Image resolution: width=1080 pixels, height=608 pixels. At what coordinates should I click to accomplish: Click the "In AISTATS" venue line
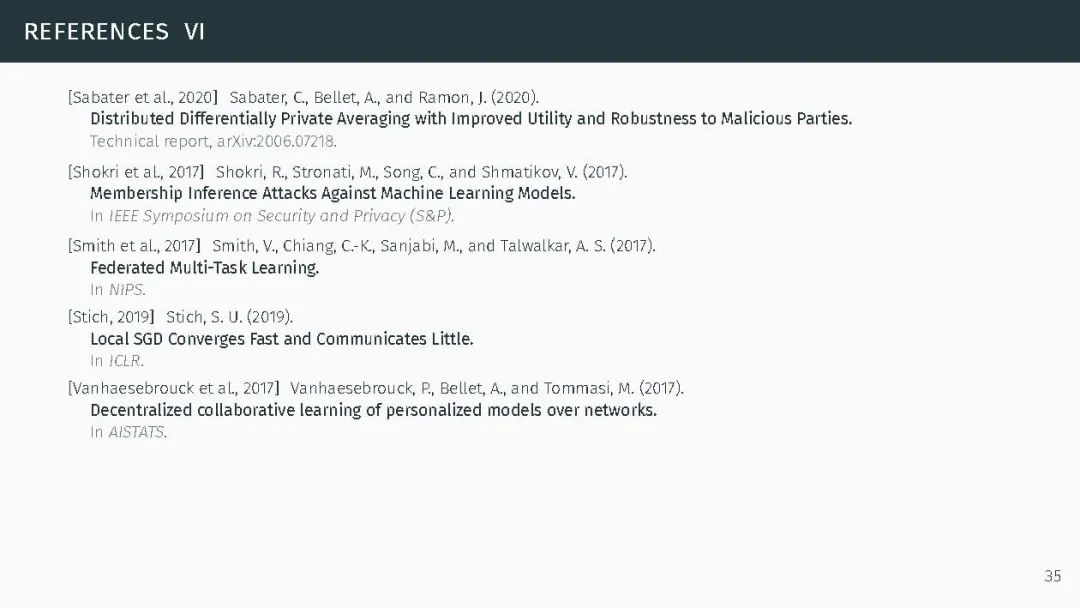[x=128, y=432]
